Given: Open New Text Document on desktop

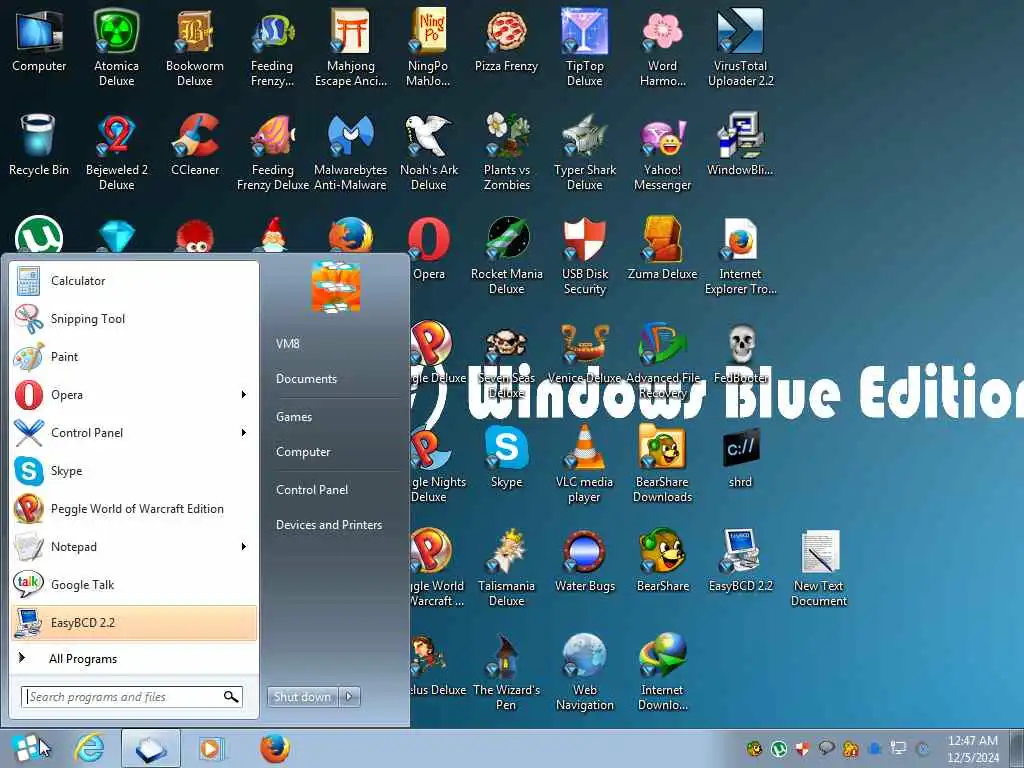Looking at the screenshot, I should (x=819, y=568).
